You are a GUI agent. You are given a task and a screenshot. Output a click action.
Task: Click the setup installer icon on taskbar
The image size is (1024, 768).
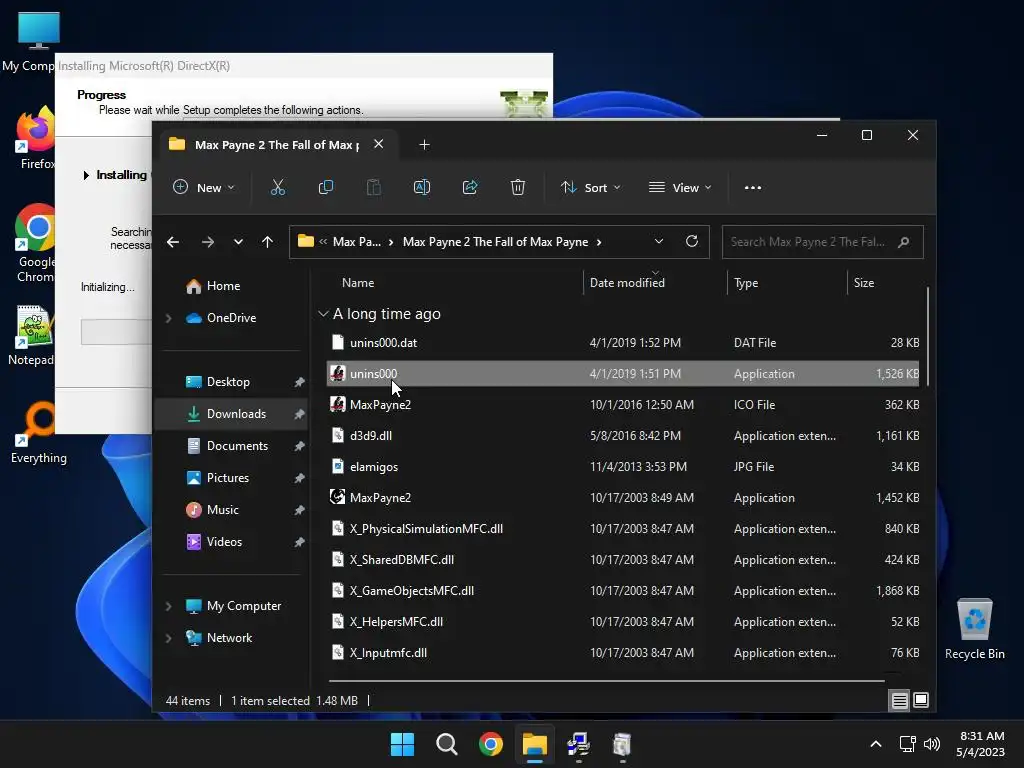(578, 744)
